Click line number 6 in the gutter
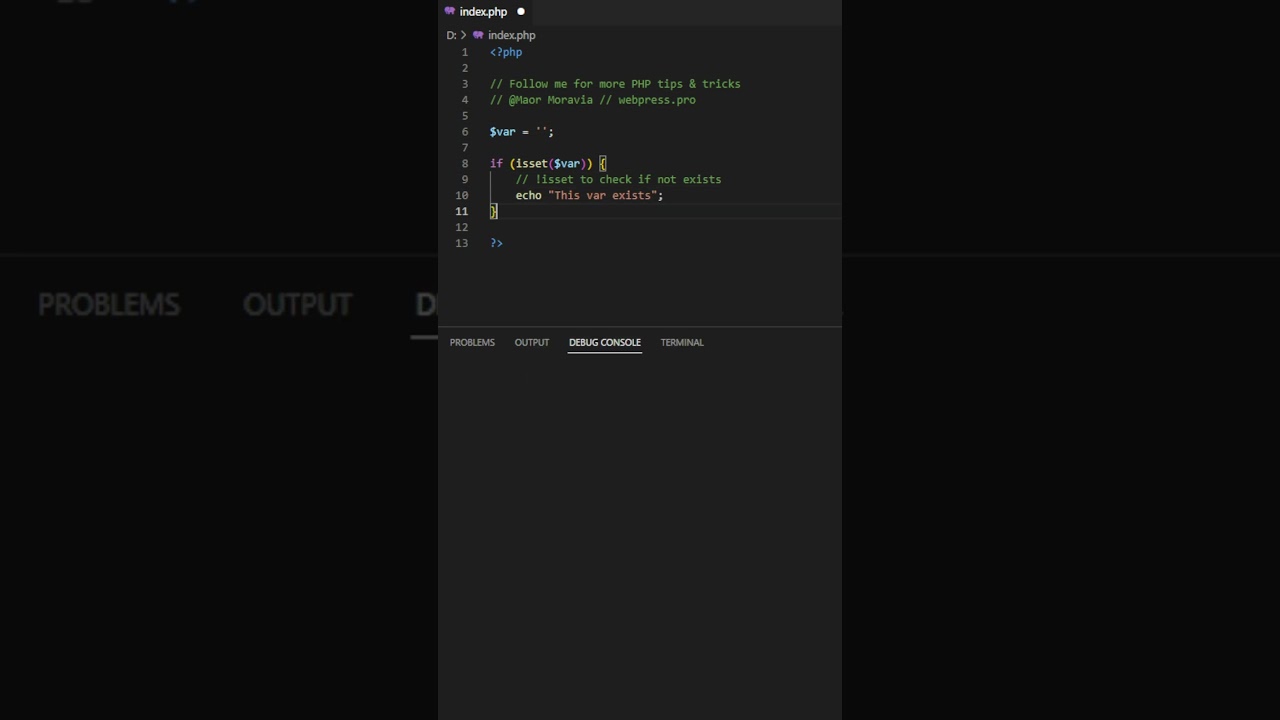This screenshot has height=720, width=1280. tap(464, 132)
